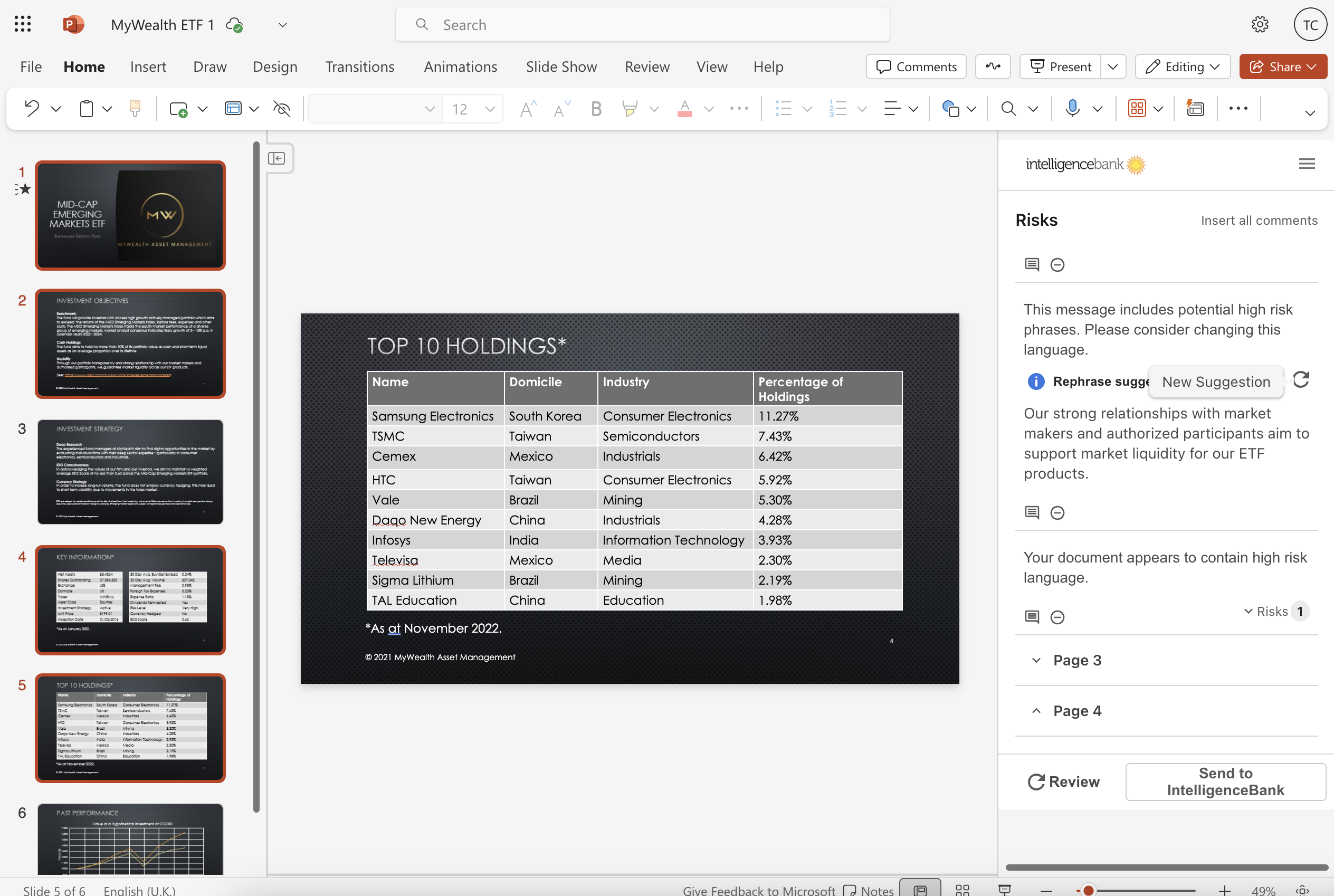Click the Format Painter icon

coord(135,109)
